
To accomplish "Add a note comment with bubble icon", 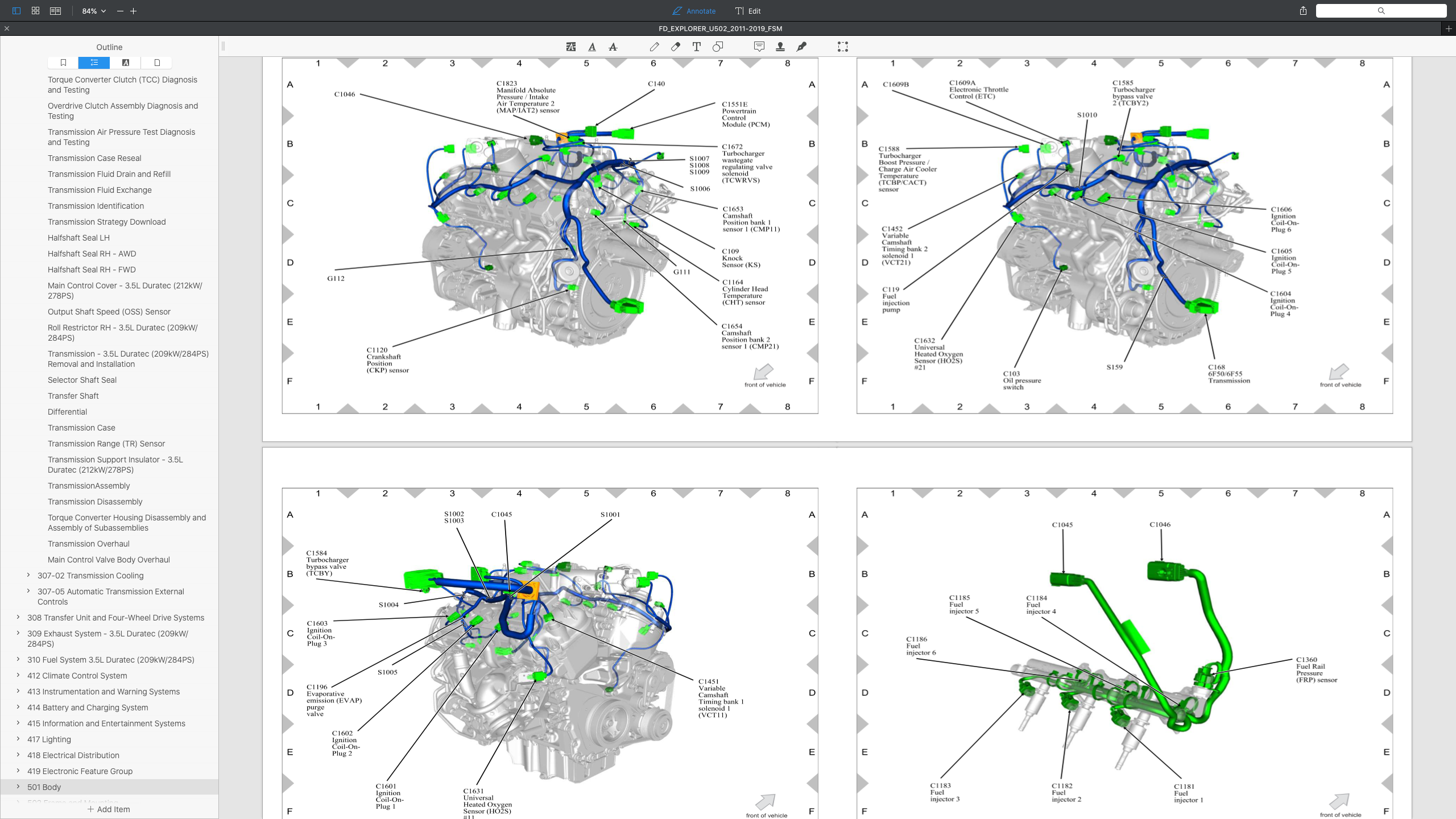I will (759, 47).
